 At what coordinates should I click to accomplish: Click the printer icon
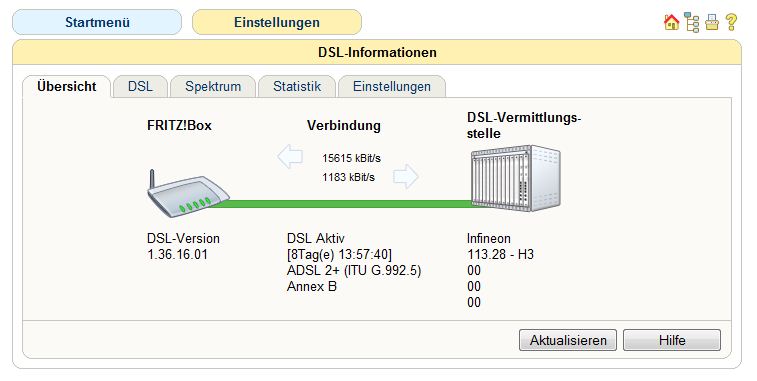tap(712, 22)
